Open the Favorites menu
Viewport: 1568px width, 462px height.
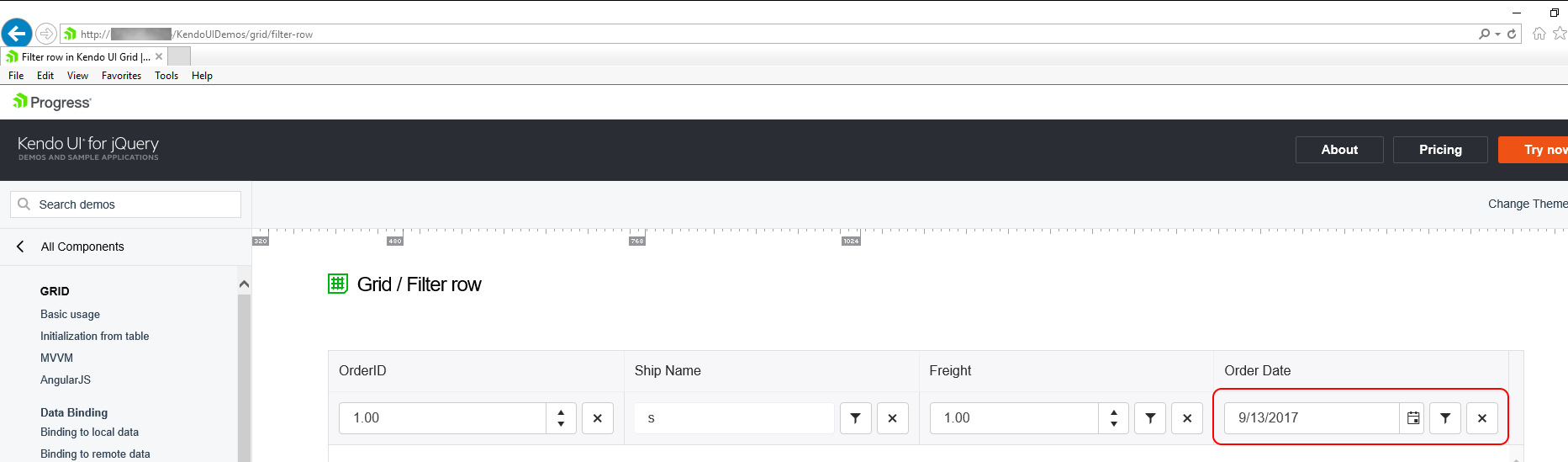pos(121,76)
